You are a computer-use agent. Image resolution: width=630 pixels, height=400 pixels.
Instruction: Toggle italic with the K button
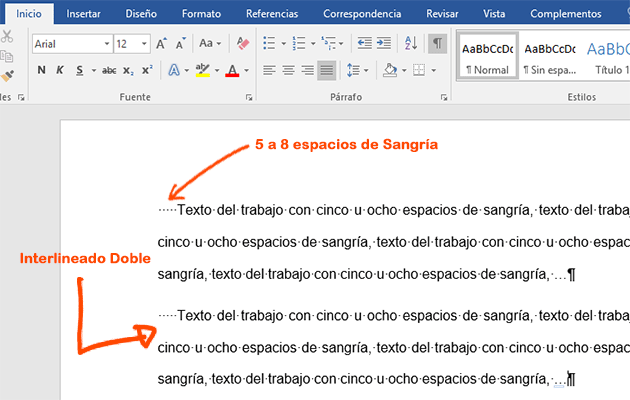pyautogui.click(x=60, y=70)
